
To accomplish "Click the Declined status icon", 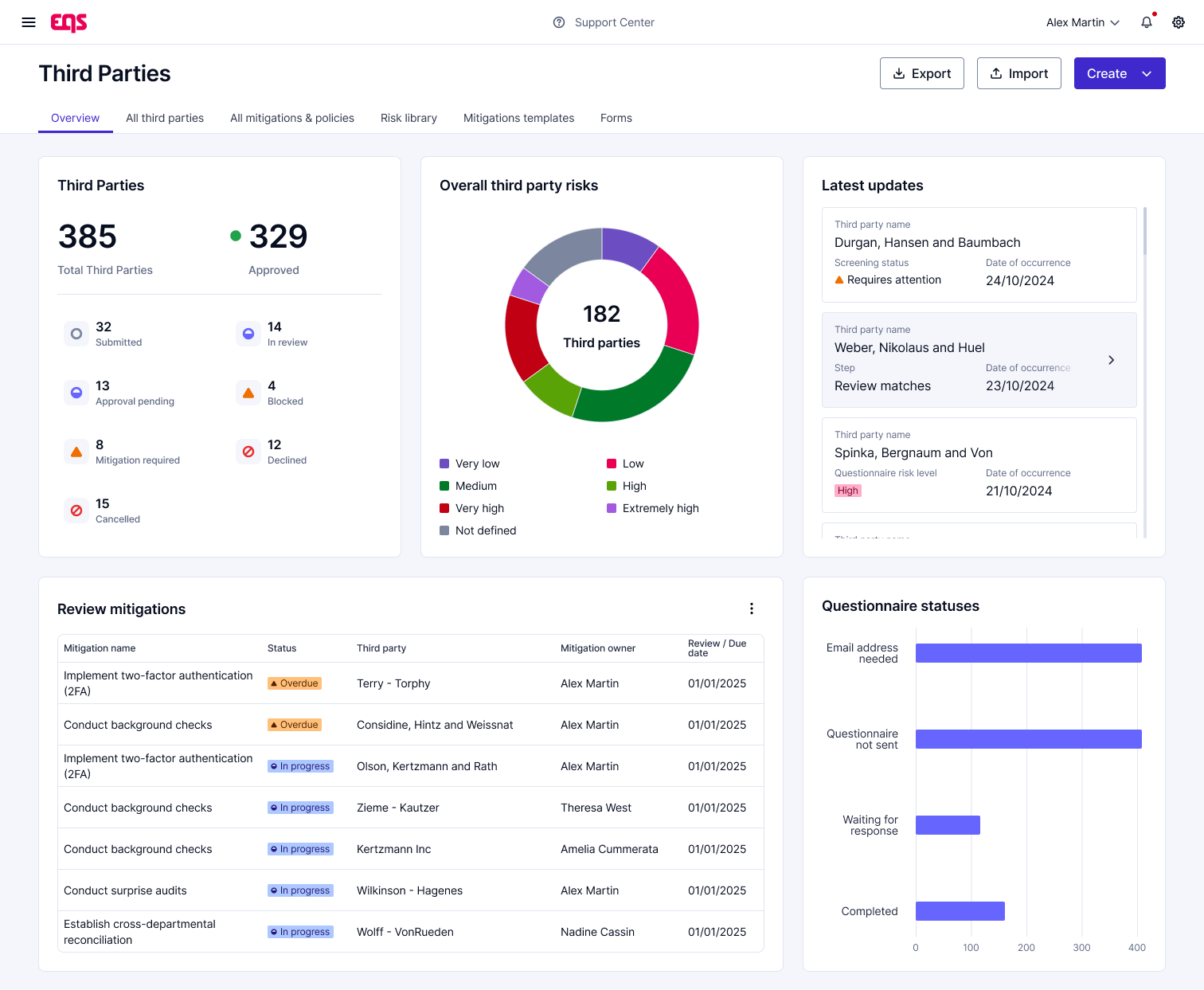I will (x=248, y=452).
